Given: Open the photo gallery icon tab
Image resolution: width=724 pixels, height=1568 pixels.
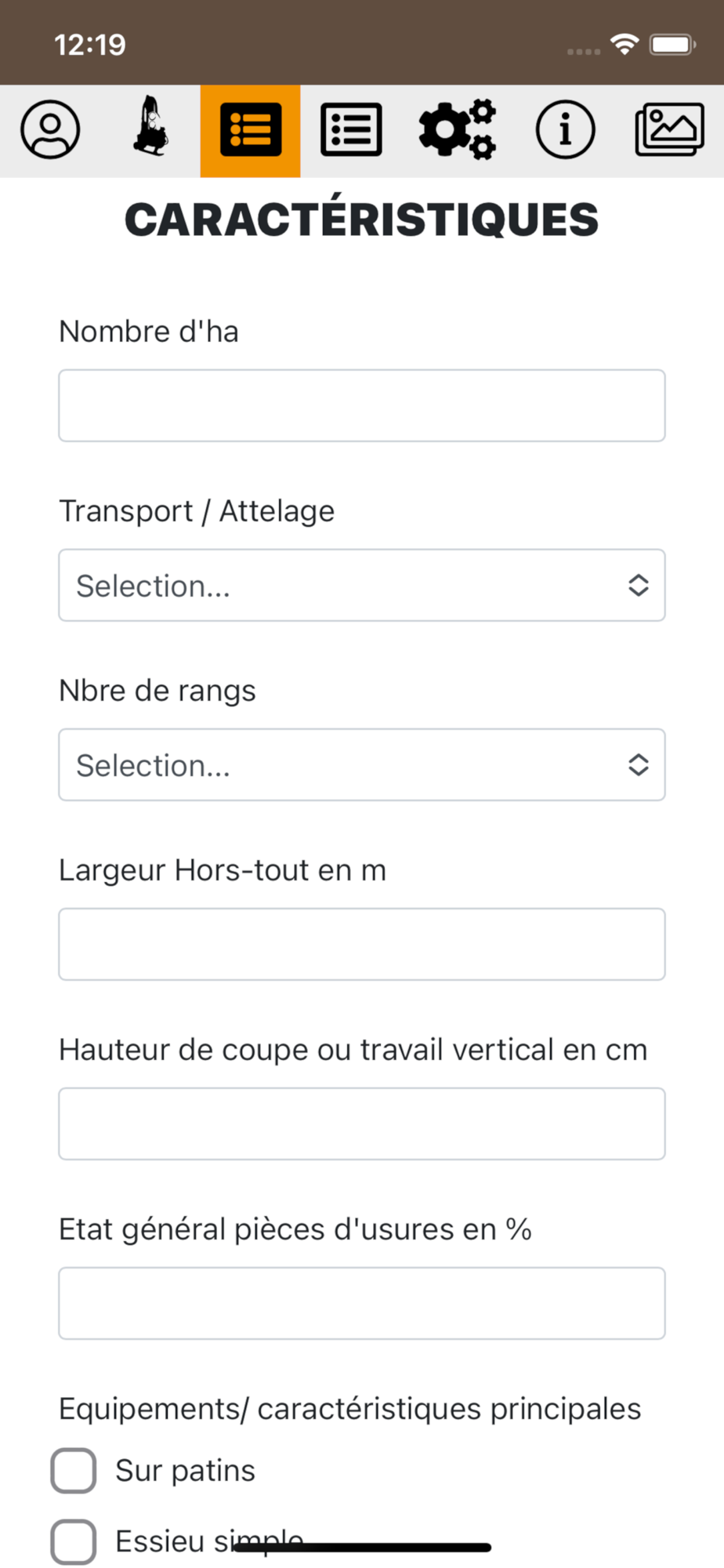Looking at the screenshot, I should pyautogui.click(x=669, y=130).
